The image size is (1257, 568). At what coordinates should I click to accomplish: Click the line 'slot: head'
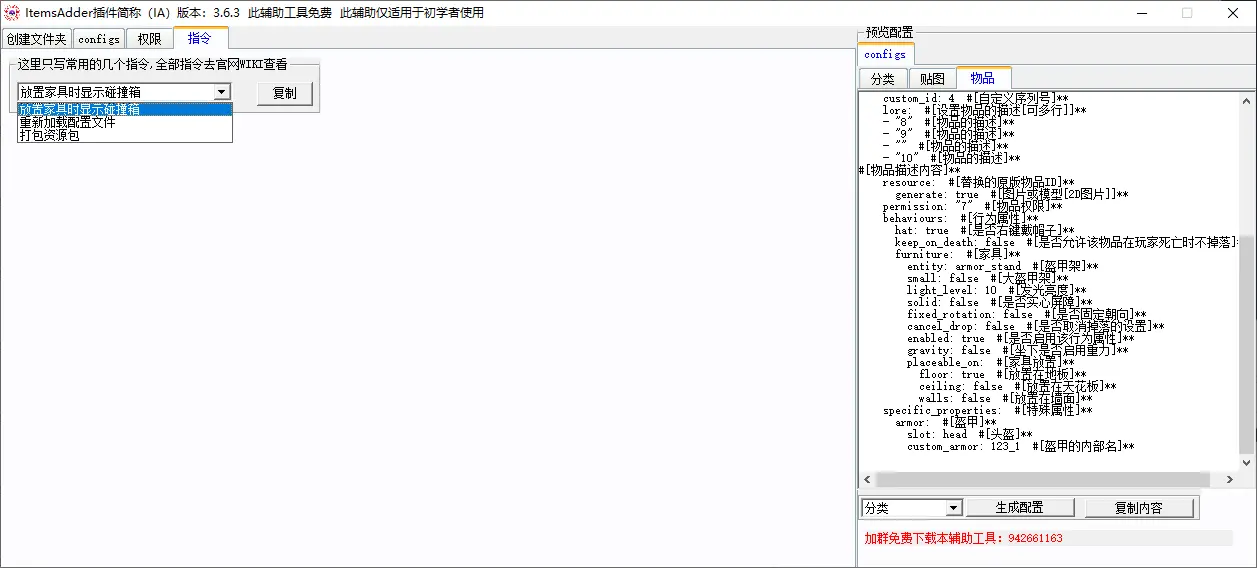click(970, 434)
